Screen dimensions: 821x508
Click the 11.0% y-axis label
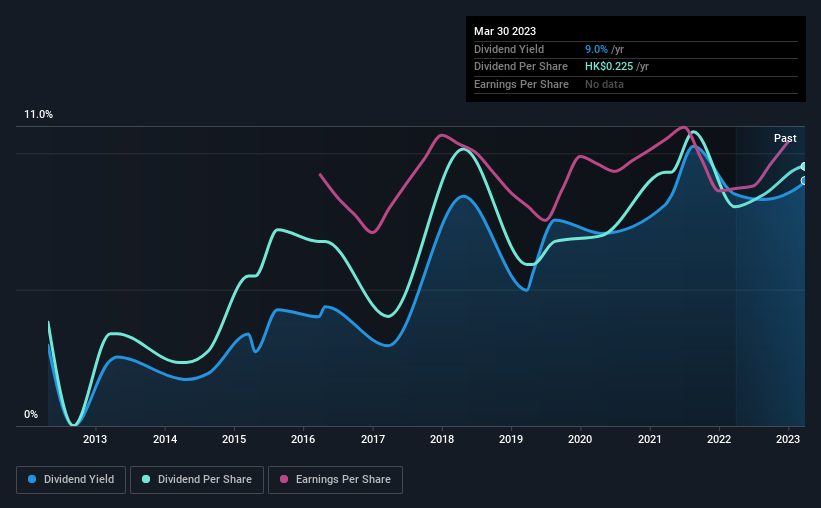[x=39, y=115]
